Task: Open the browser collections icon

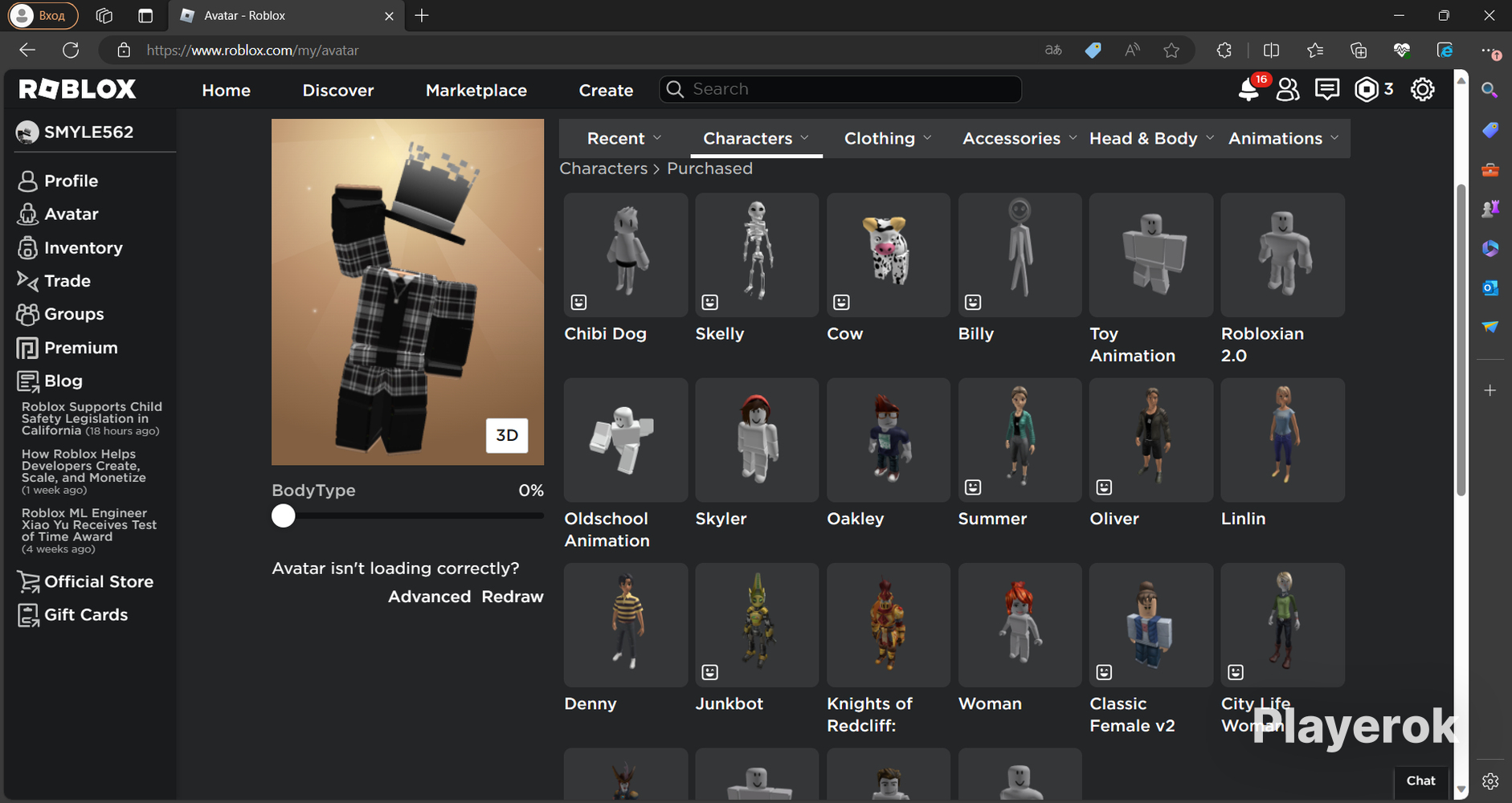Action: coord(1359,51)
